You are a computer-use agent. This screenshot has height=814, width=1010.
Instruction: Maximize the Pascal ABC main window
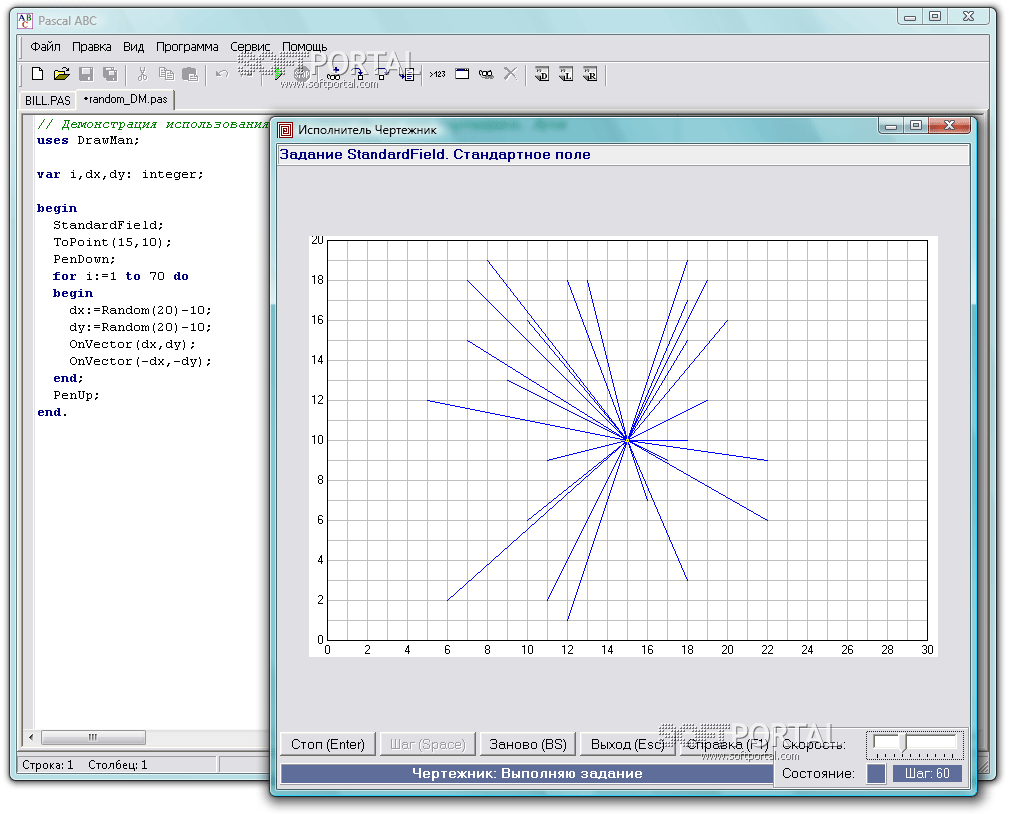point(935,17)
